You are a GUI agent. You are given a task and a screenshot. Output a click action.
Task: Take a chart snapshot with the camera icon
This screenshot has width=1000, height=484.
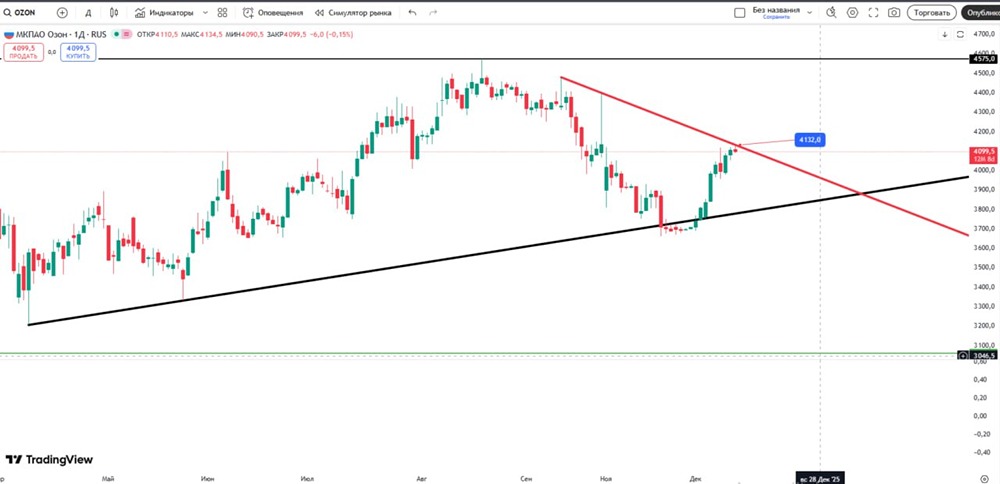click(x=894, y=12)
